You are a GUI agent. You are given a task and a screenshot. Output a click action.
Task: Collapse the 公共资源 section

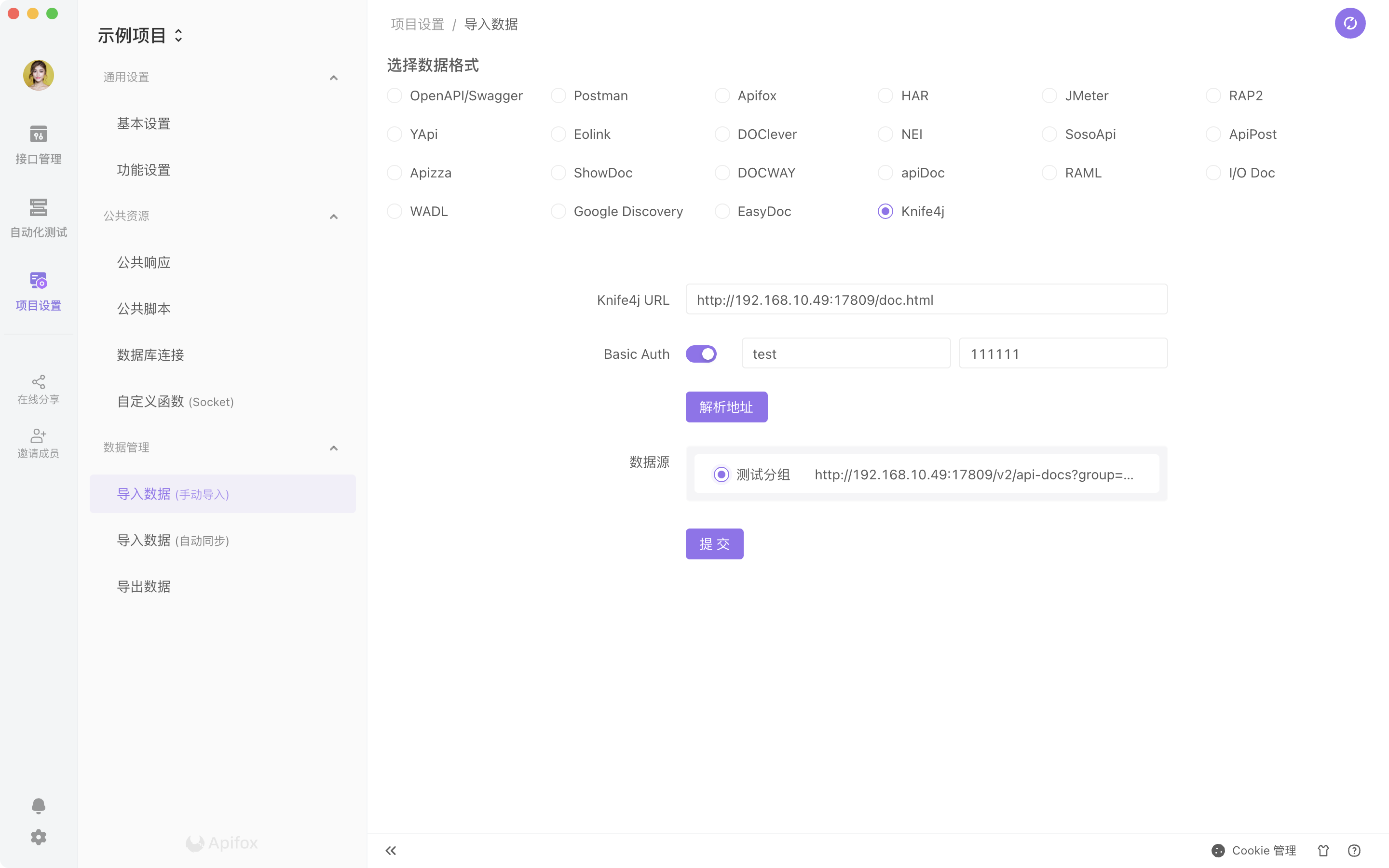coord(333,217)
